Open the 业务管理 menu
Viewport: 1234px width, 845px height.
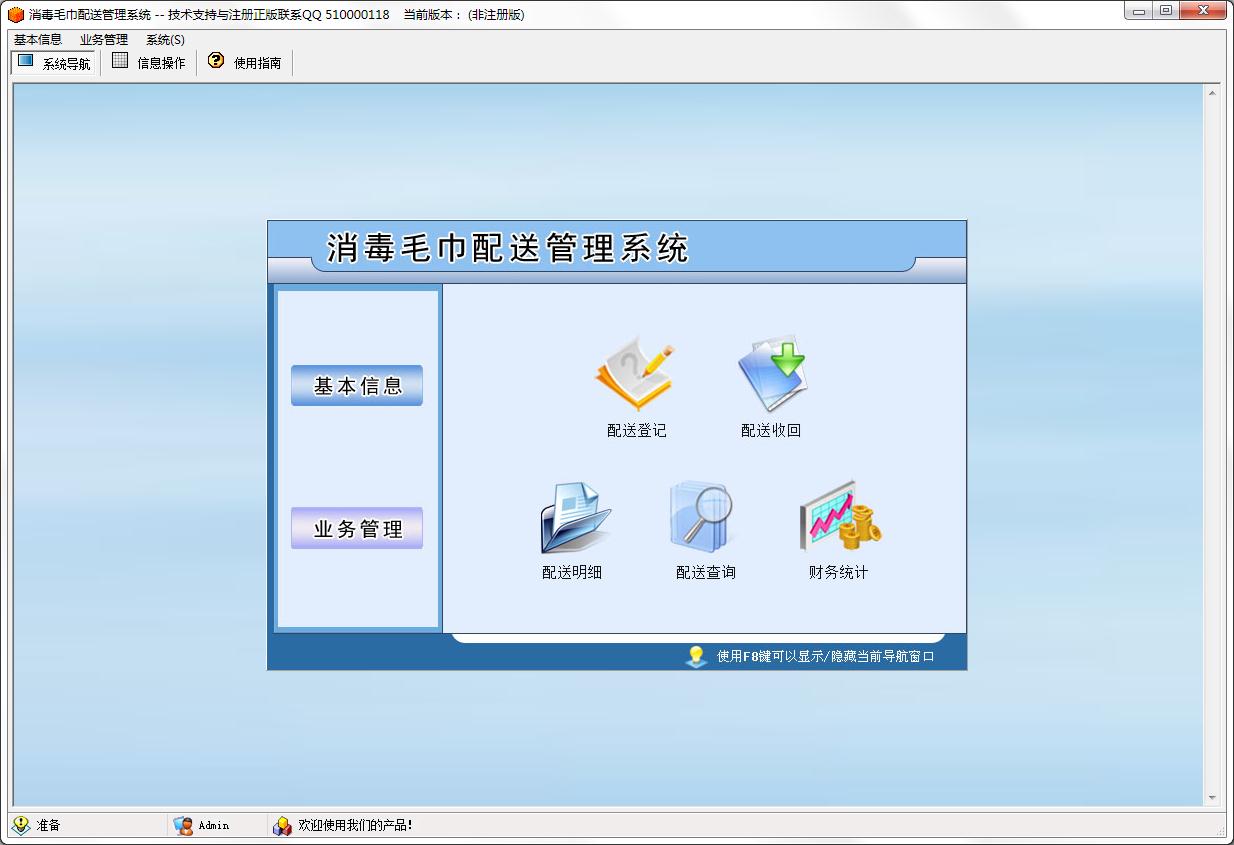point(104,40)
